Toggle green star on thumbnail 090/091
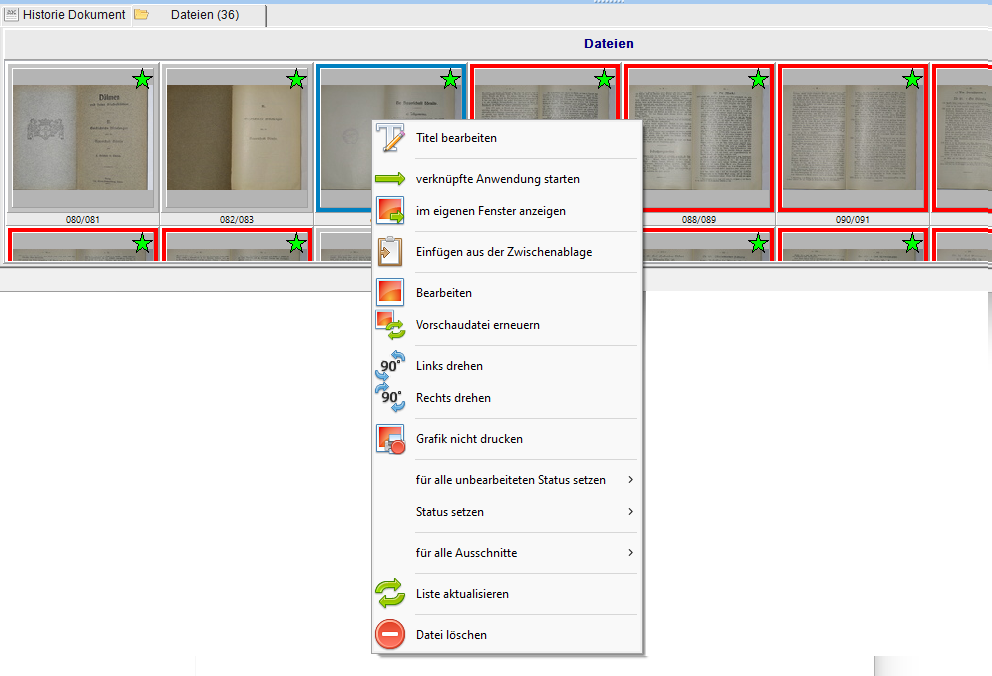Viewport: 992px width, 676px height. [x=912, y=79]
